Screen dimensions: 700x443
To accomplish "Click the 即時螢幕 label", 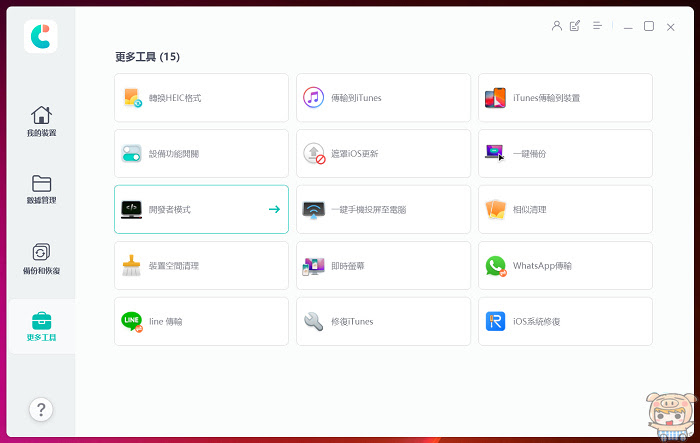I will (348, 266).
